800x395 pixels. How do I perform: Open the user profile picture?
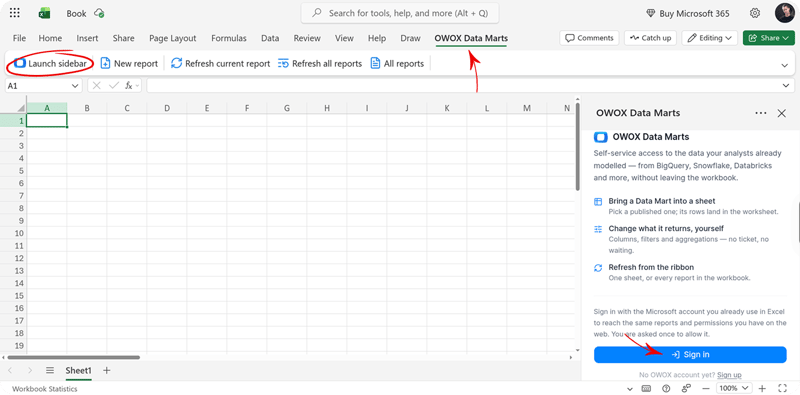(784, 13)
